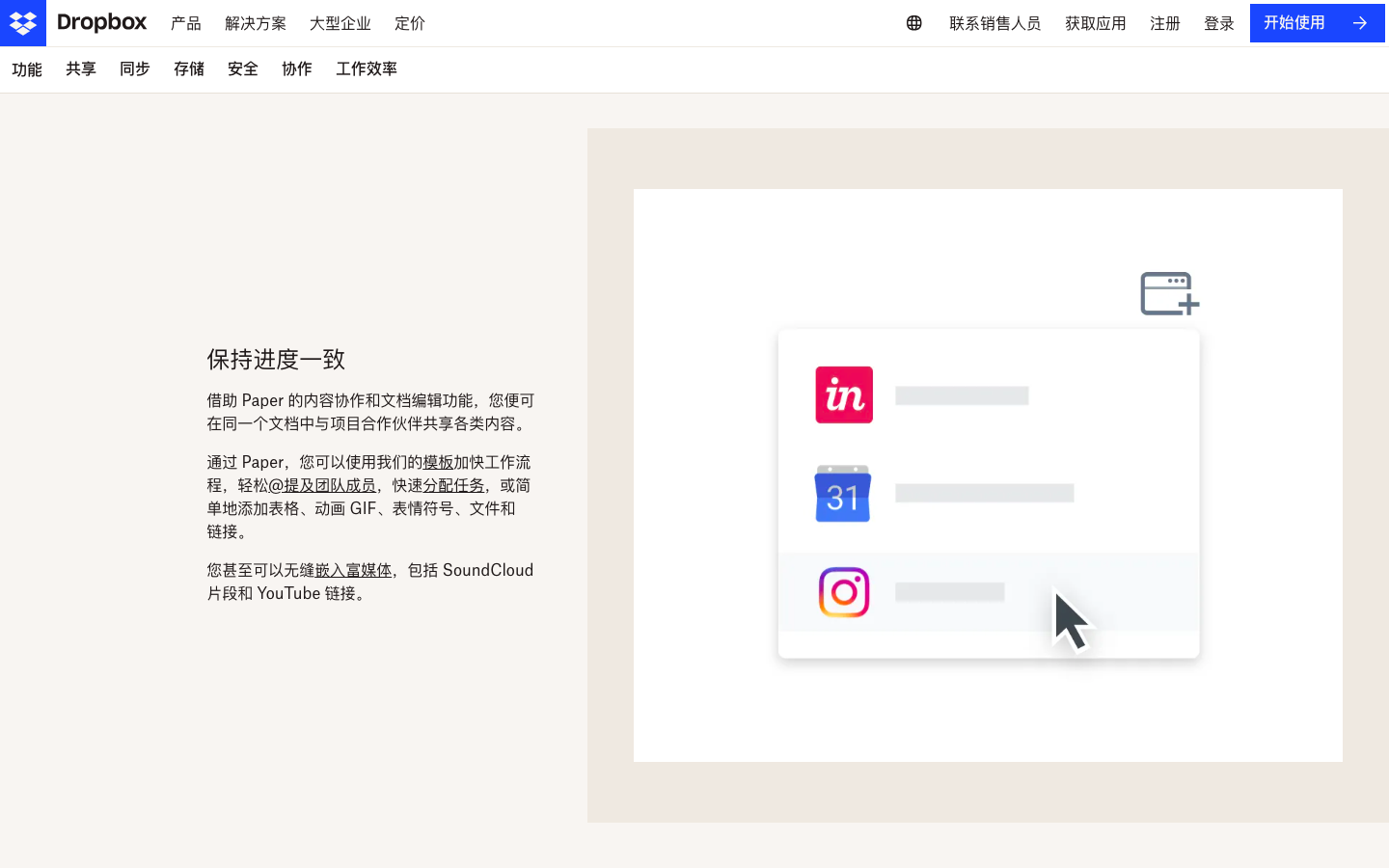Select the Instagram icon in the media list
Viewport: 1389px width, 868px height.
point(843,592)
